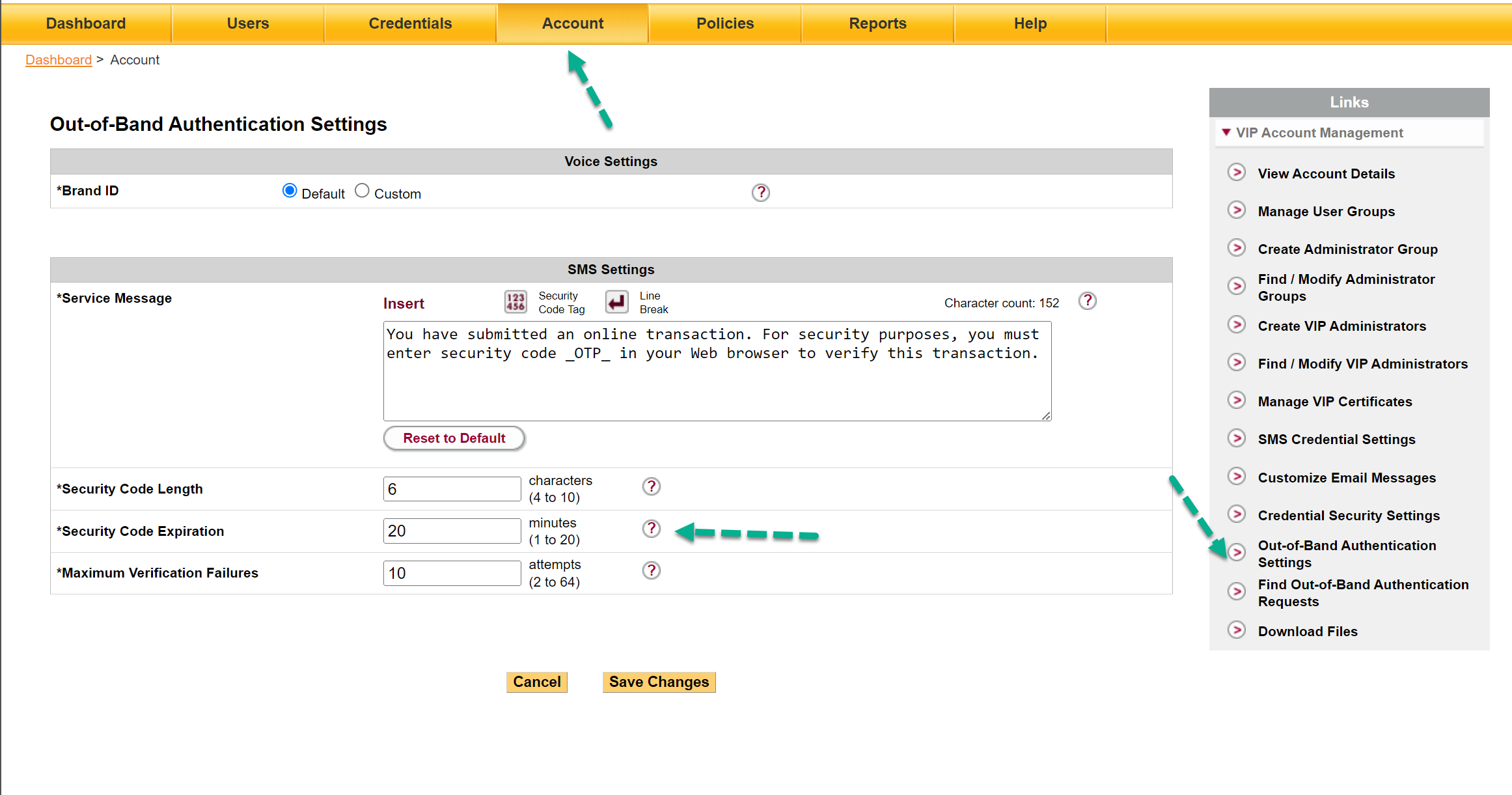Switch to the Credentials tab
This screenshot has width=1512, height=795.
(x=410, y=23)
